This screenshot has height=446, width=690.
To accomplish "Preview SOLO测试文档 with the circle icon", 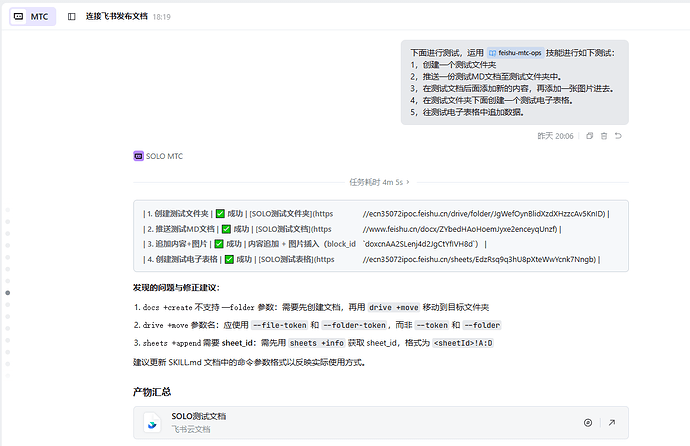I will click(x=588, y=423).
